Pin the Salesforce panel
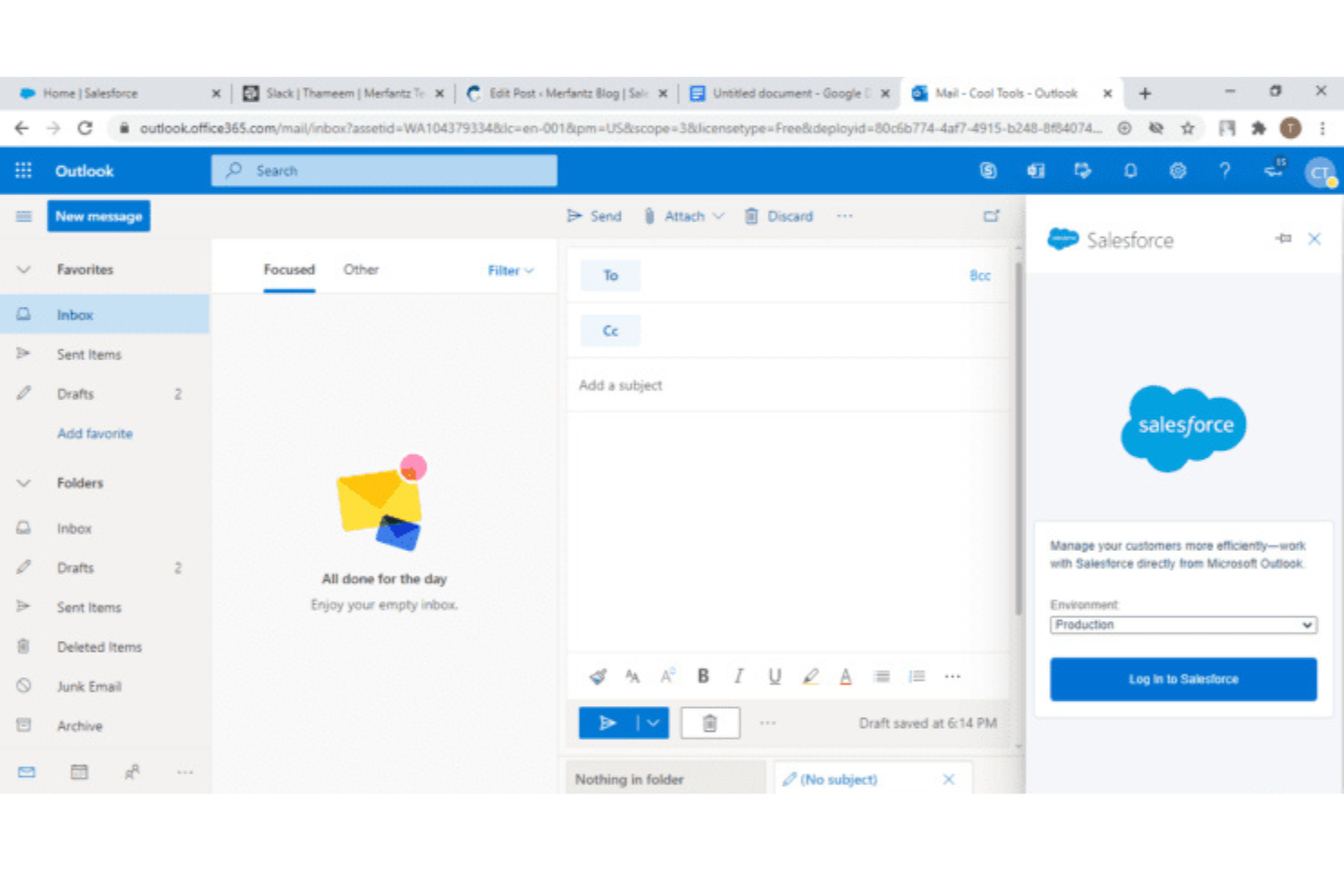This screenshot has width=1344, height=896. 1283,239
